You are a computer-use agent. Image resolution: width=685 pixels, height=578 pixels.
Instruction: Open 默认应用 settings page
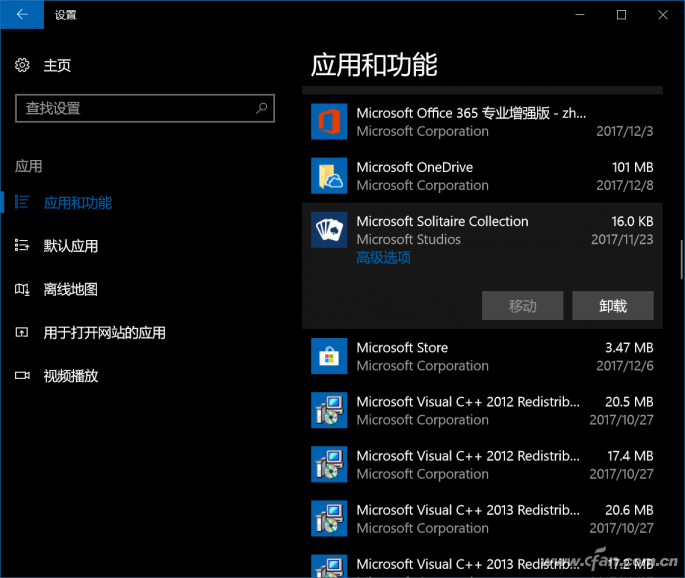point(71,246)
